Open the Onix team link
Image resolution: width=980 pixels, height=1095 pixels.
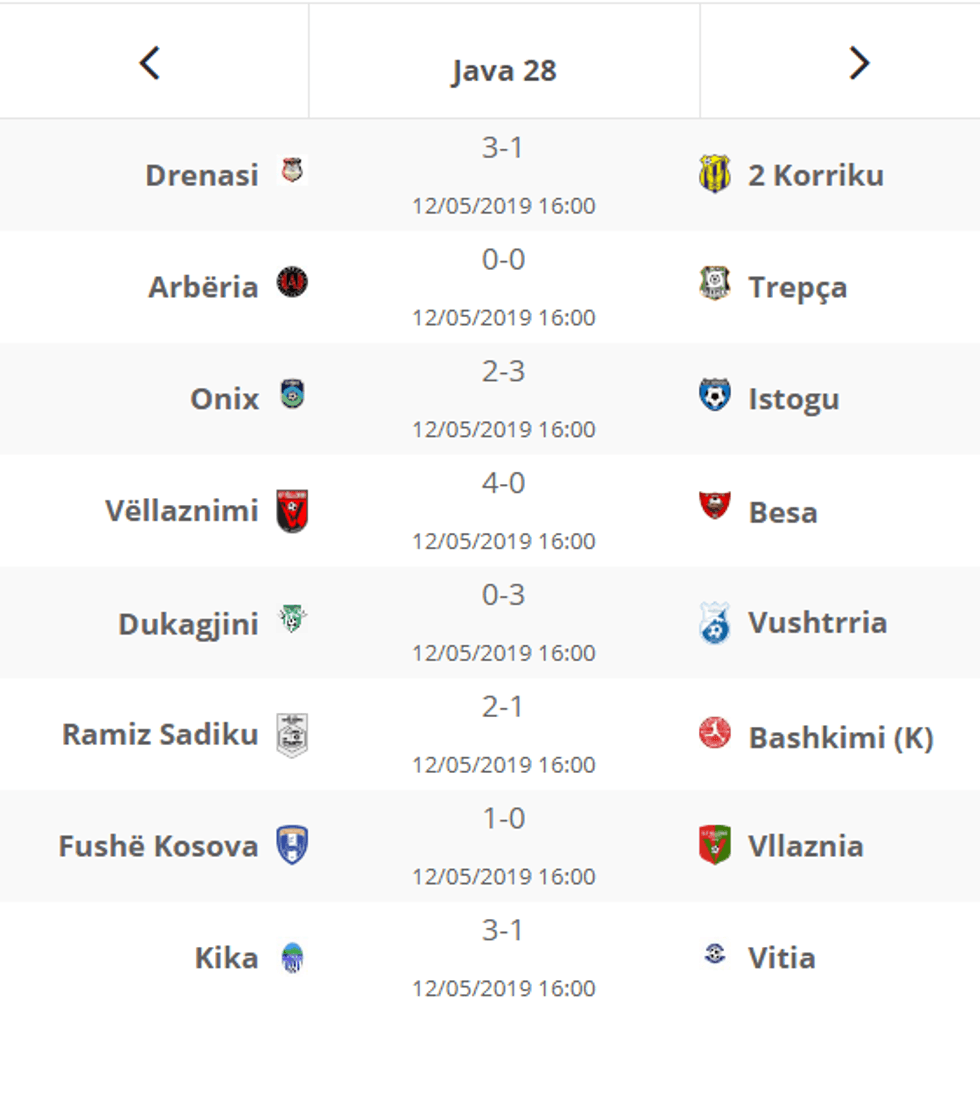click(x=224, y=399)
